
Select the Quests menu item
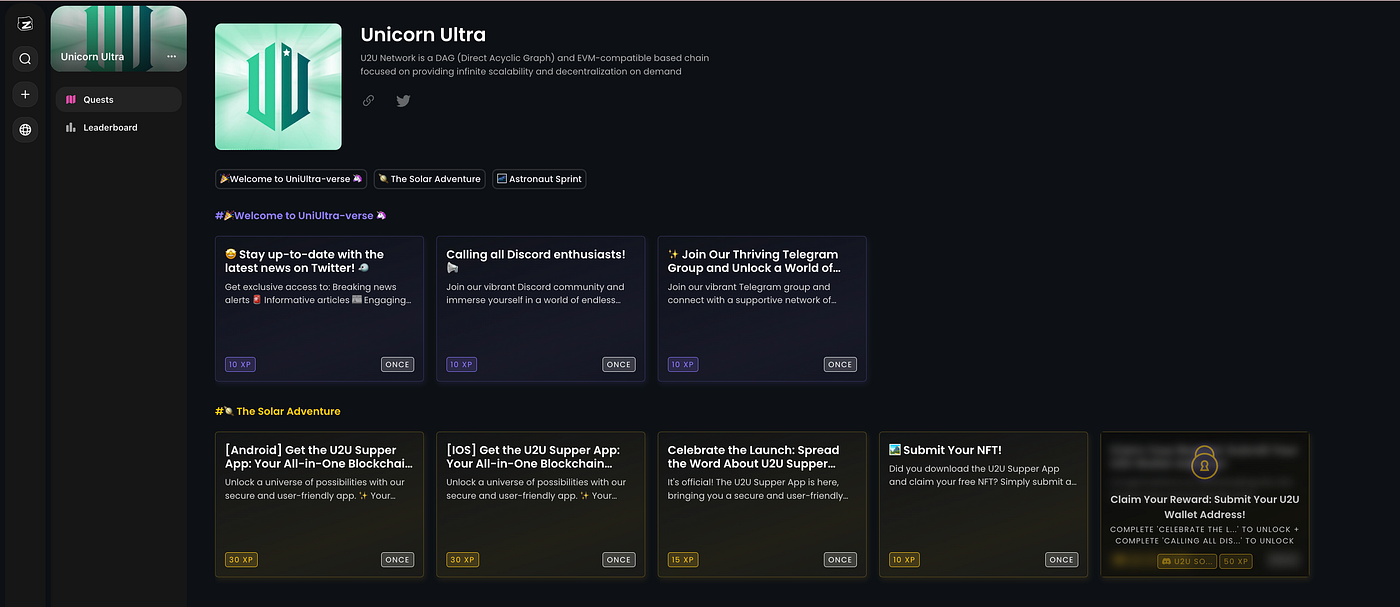(119, 100)
